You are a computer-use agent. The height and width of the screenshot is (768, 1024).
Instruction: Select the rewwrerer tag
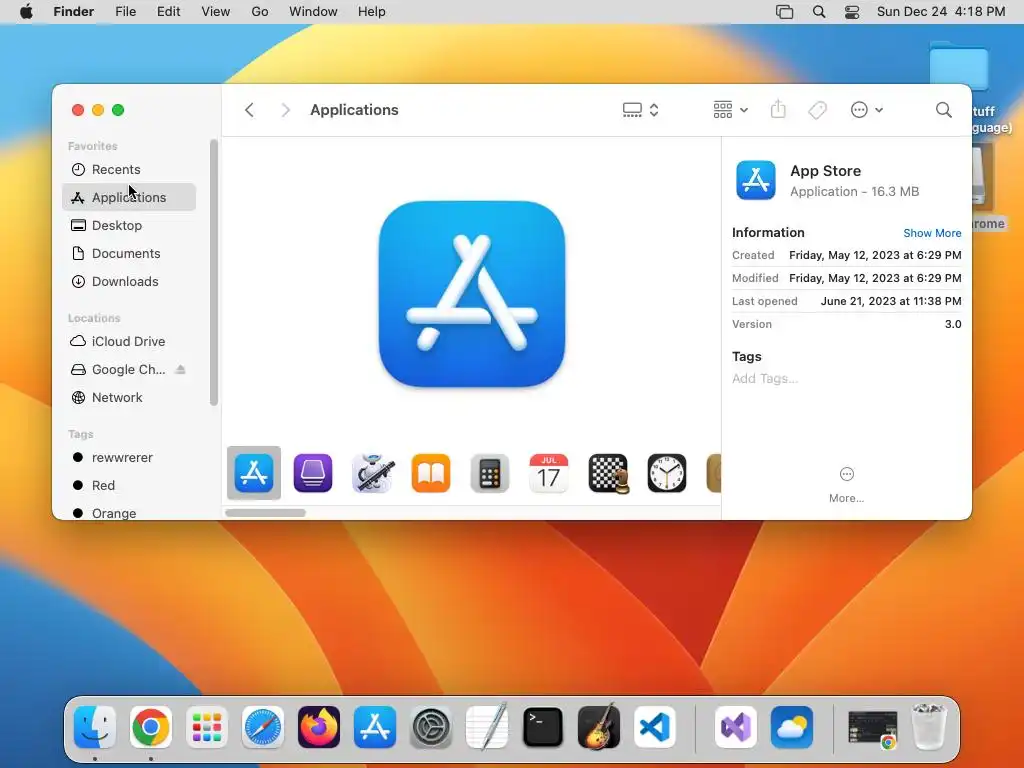pyautogui.click(x=129, y=458)
